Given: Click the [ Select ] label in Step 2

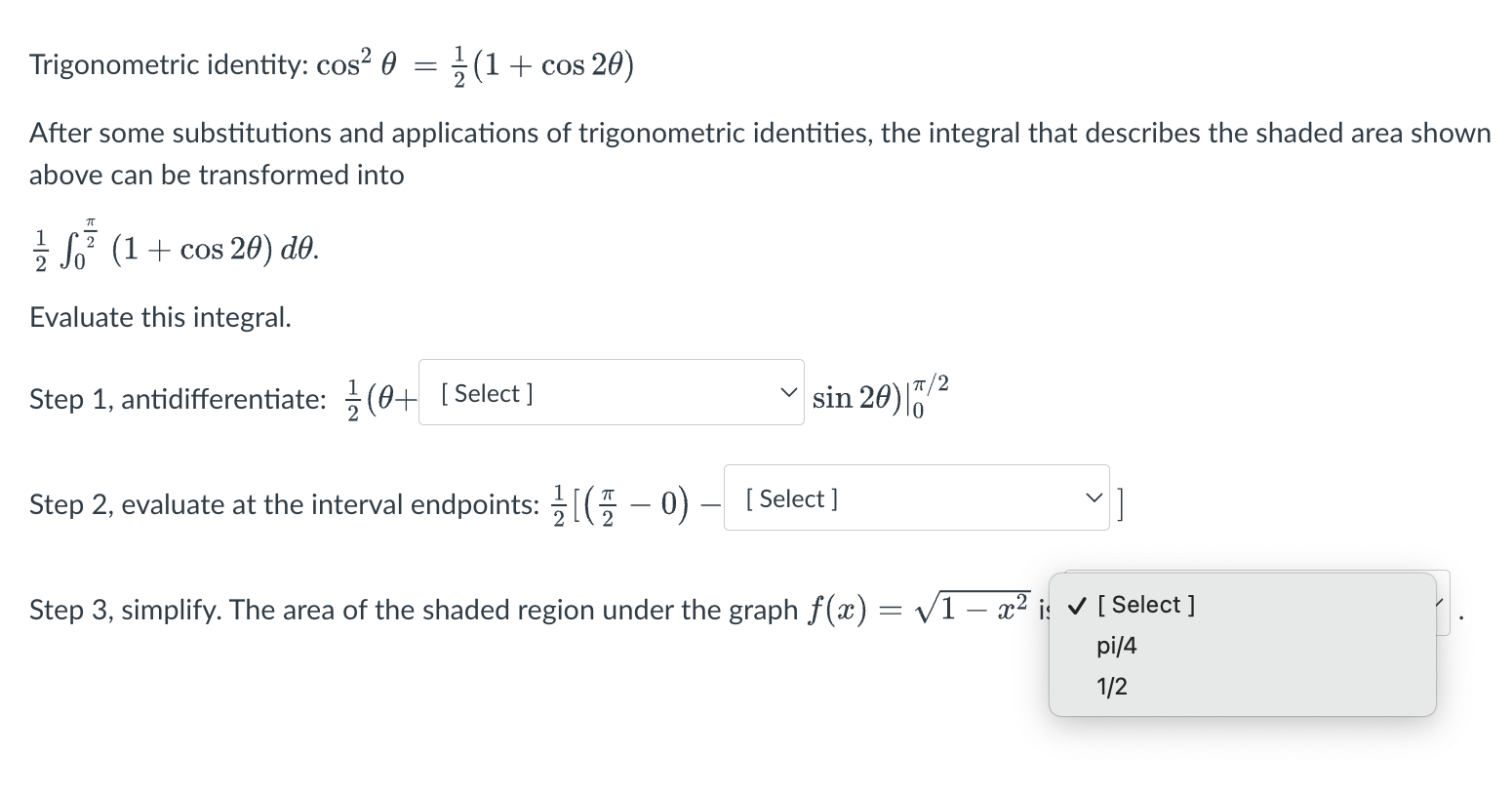Looking at the screenshot, I should [791, 498].
